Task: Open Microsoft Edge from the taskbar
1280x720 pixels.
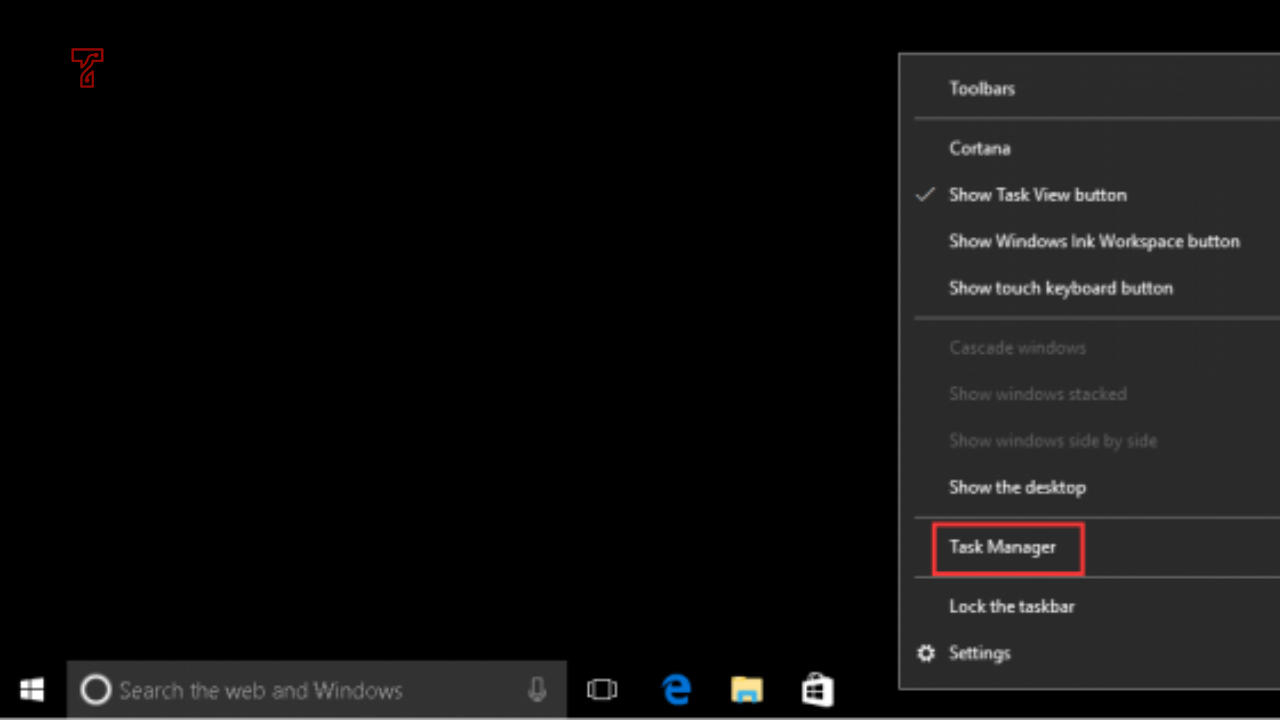Action: tap(676, 689)
